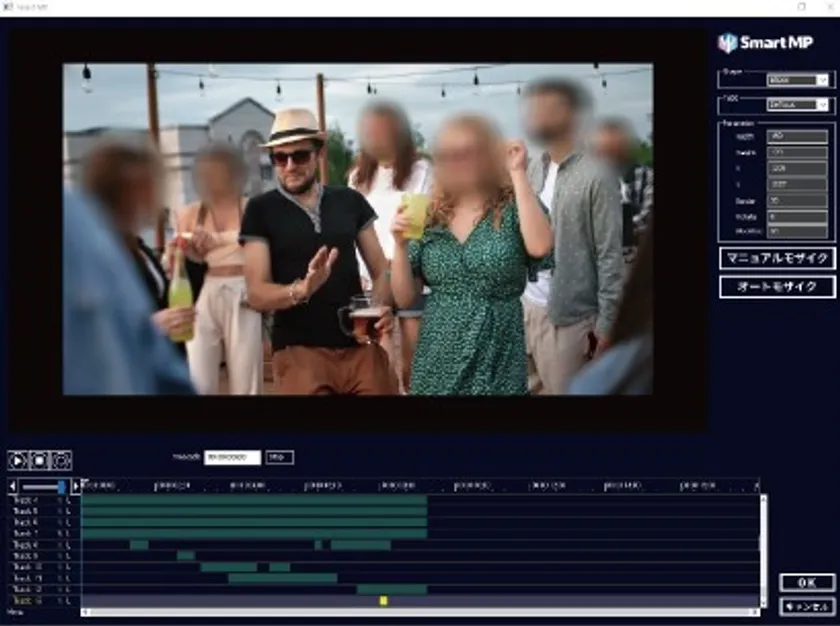Click the down arrow on the track scrollbar
Screen dimensions: 840x626
(x=764, y=601)
